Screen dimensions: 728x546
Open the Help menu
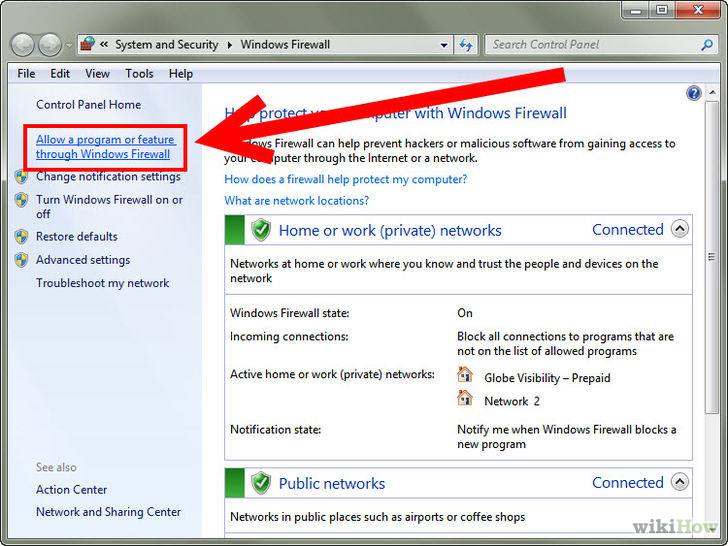(x=181, y=74)
